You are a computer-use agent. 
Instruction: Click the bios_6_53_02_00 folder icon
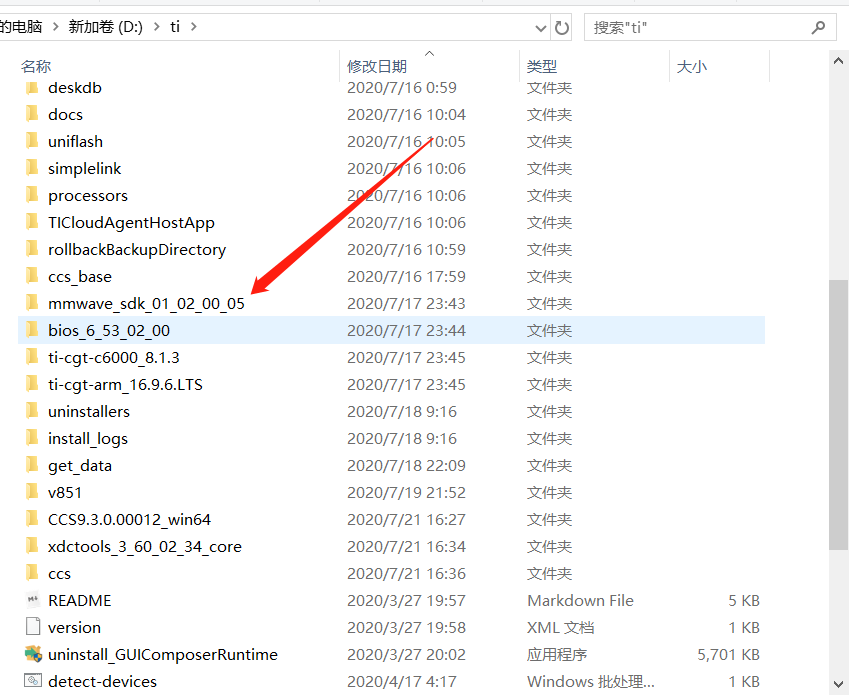click(32, 330)
